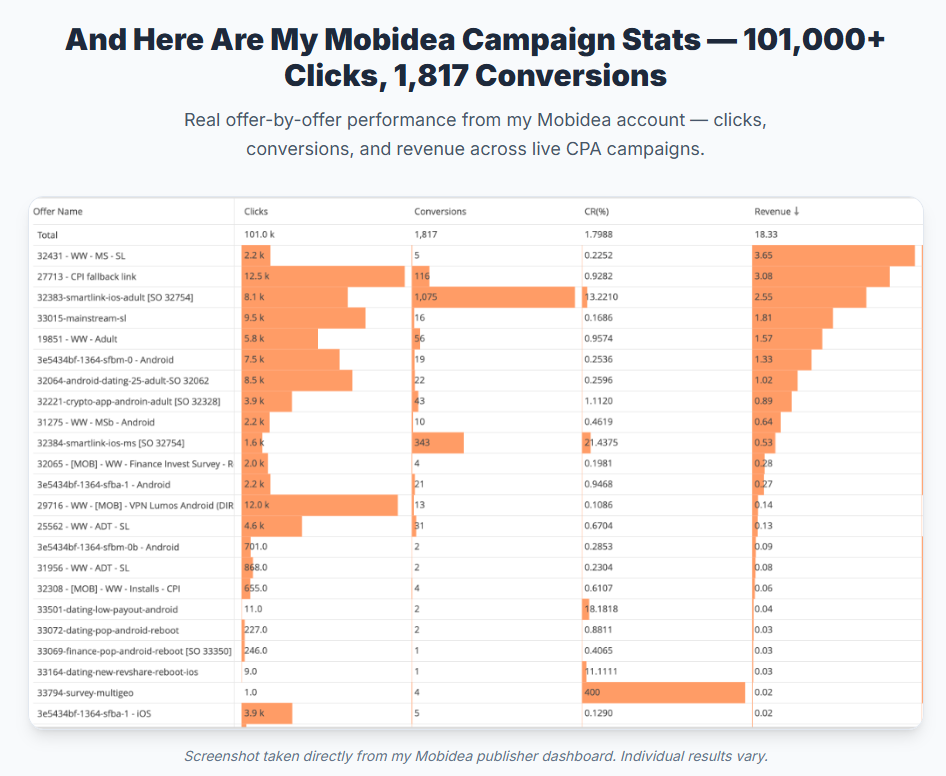Open offer 32383-smartlink-ios-adult
The image size is (946, 776).
tap(115, 297)
